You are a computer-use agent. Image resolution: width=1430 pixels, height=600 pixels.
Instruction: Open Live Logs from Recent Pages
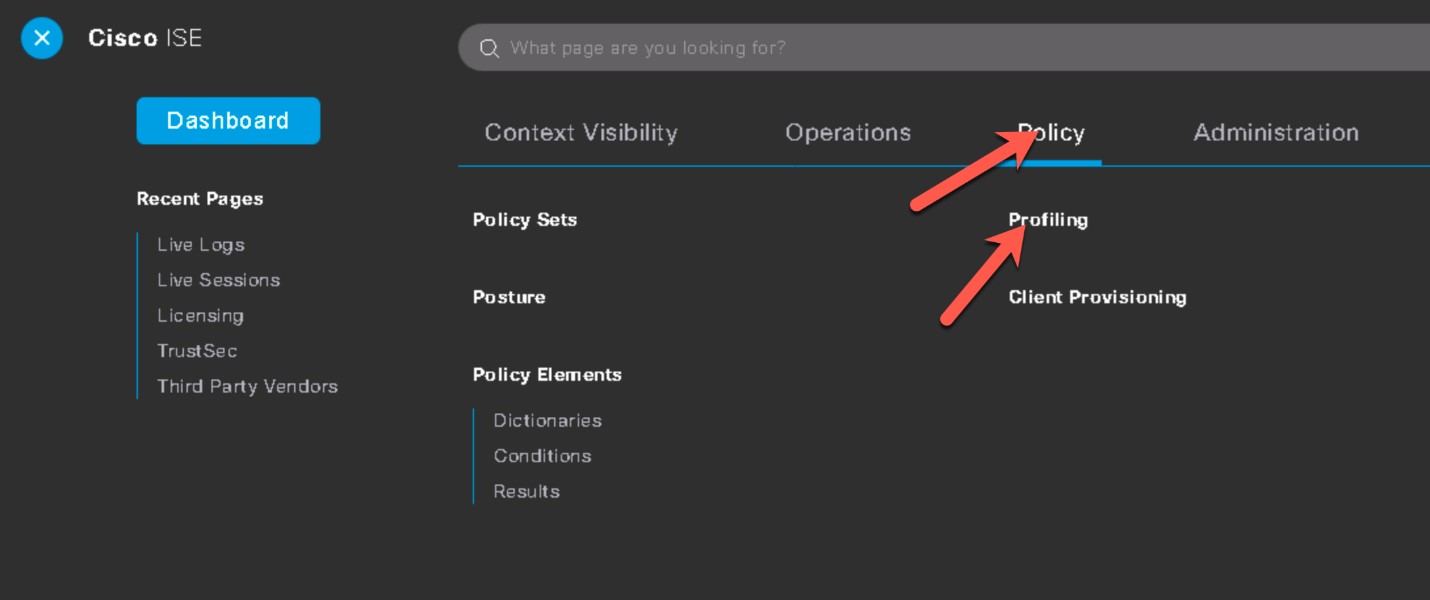[201, 245]
